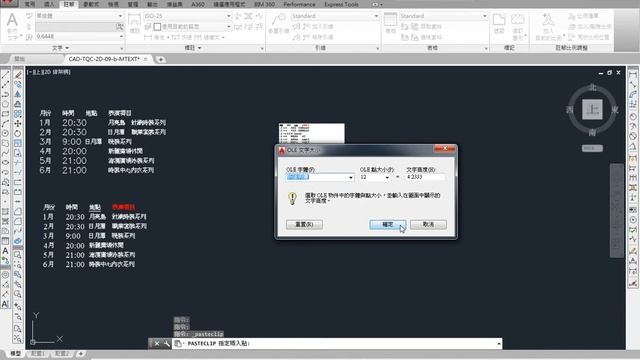The image size is (640, 360).
Task: Select the Multiline Text A tool in left toolbar
Action: 5,251
